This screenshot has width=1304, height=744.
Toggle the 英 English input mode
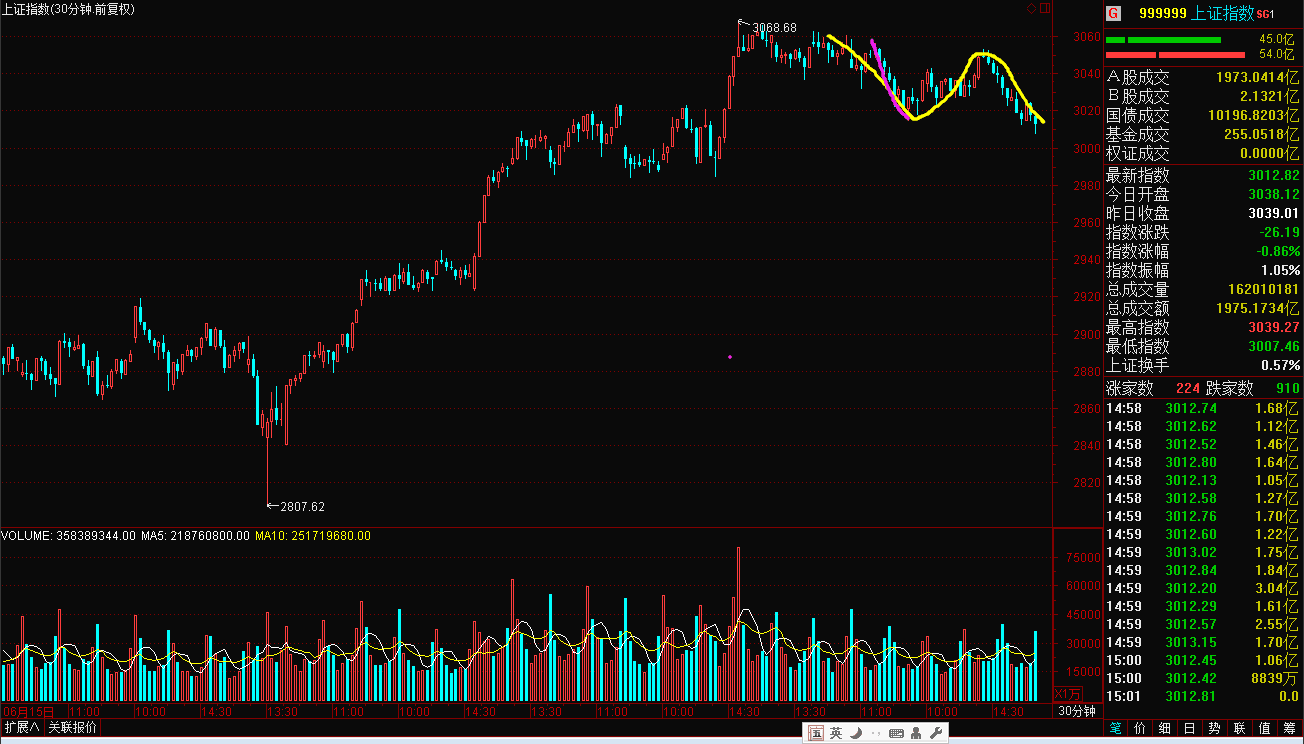(836, 734)
